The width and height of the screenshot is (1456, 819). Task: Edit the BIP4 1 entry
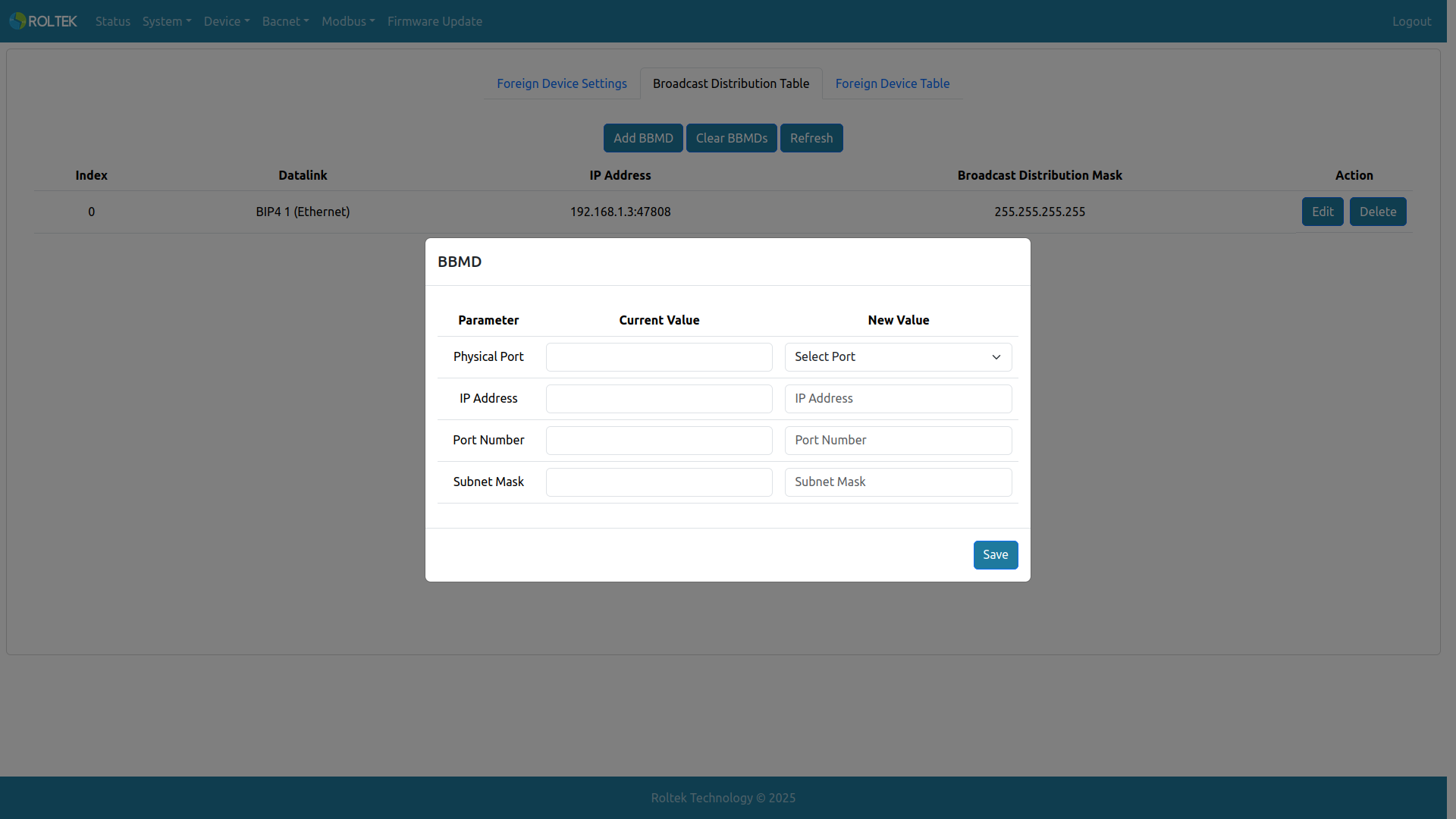click(x=1323, y=212)
